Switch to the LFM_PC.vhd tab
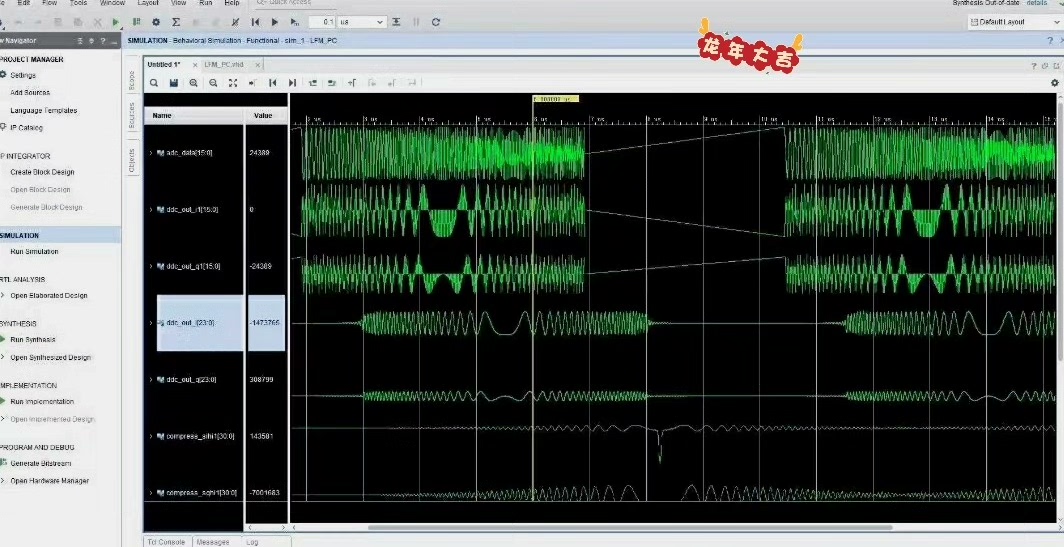1064x547 pixels. click(x=224, y=64)
